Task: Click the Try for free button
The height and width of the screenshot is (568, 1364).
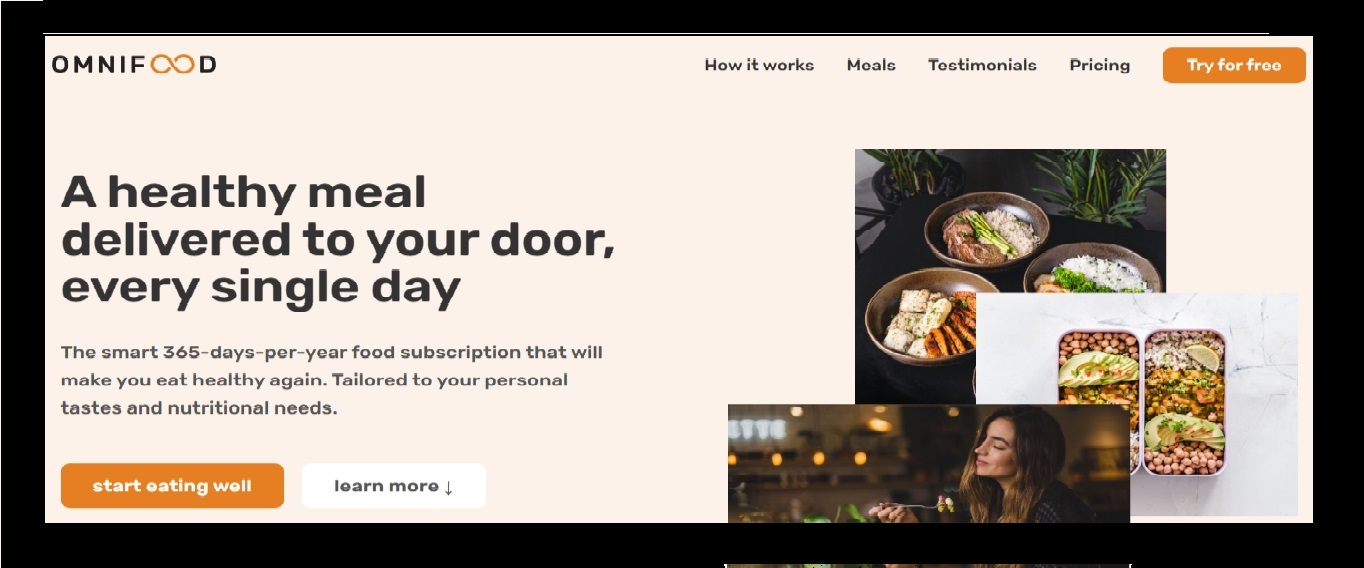Action: pyautogui.click(x=1234, y=65)
